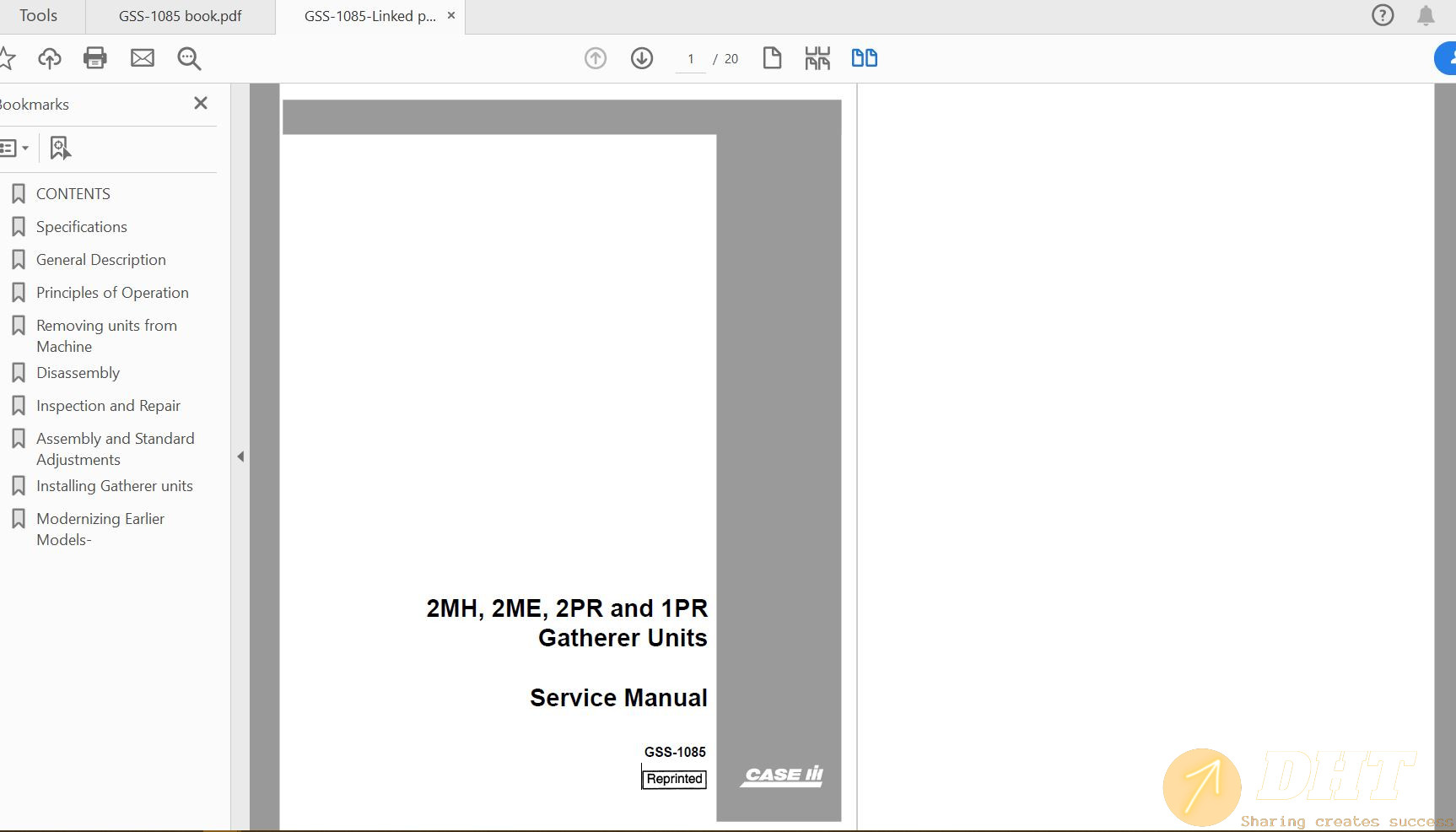1456x832 pixels.
Task: Open the Disassembly bookmark
Action: coord(78,373)
